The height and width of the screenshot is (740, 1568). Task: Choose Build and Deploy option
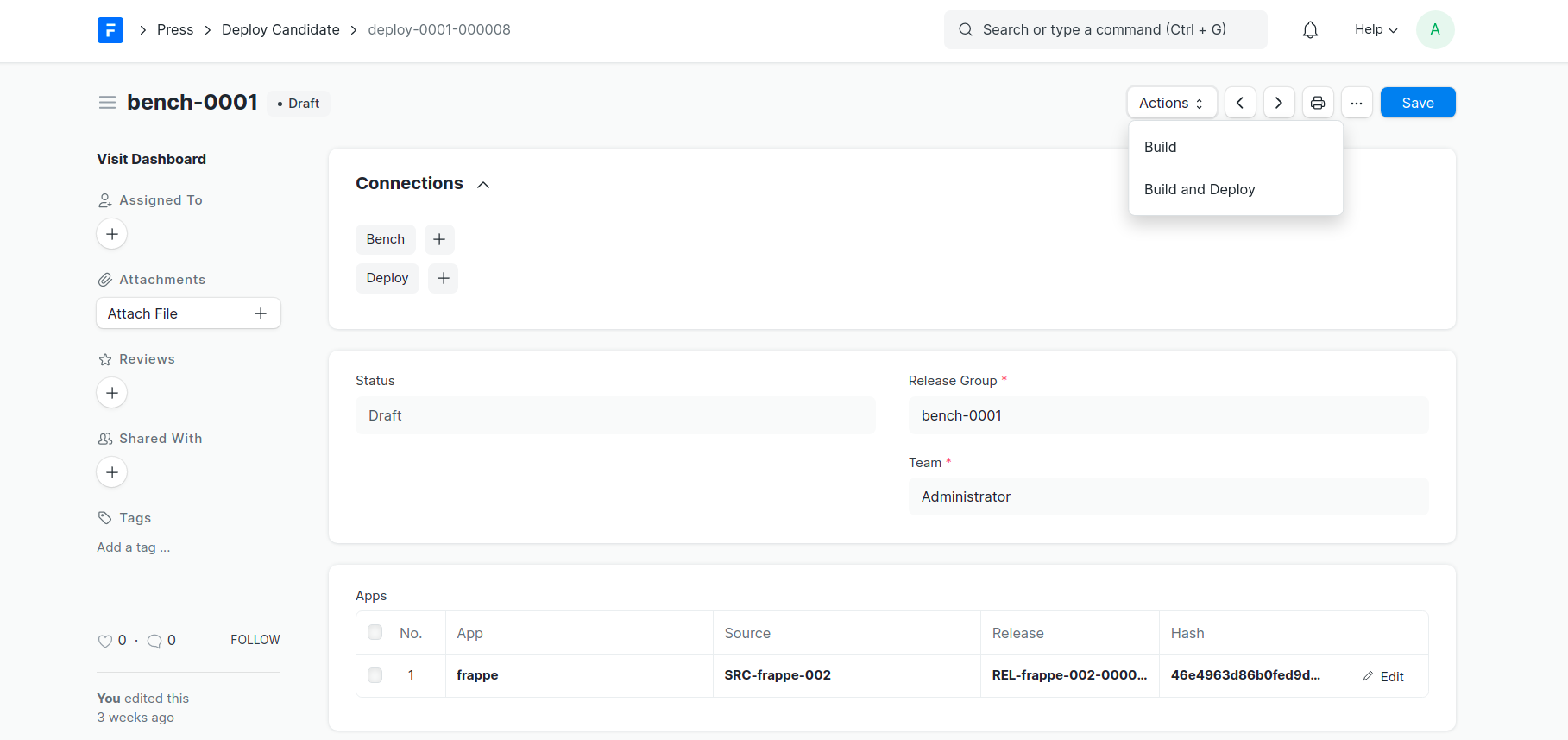tap(1200, 189)
